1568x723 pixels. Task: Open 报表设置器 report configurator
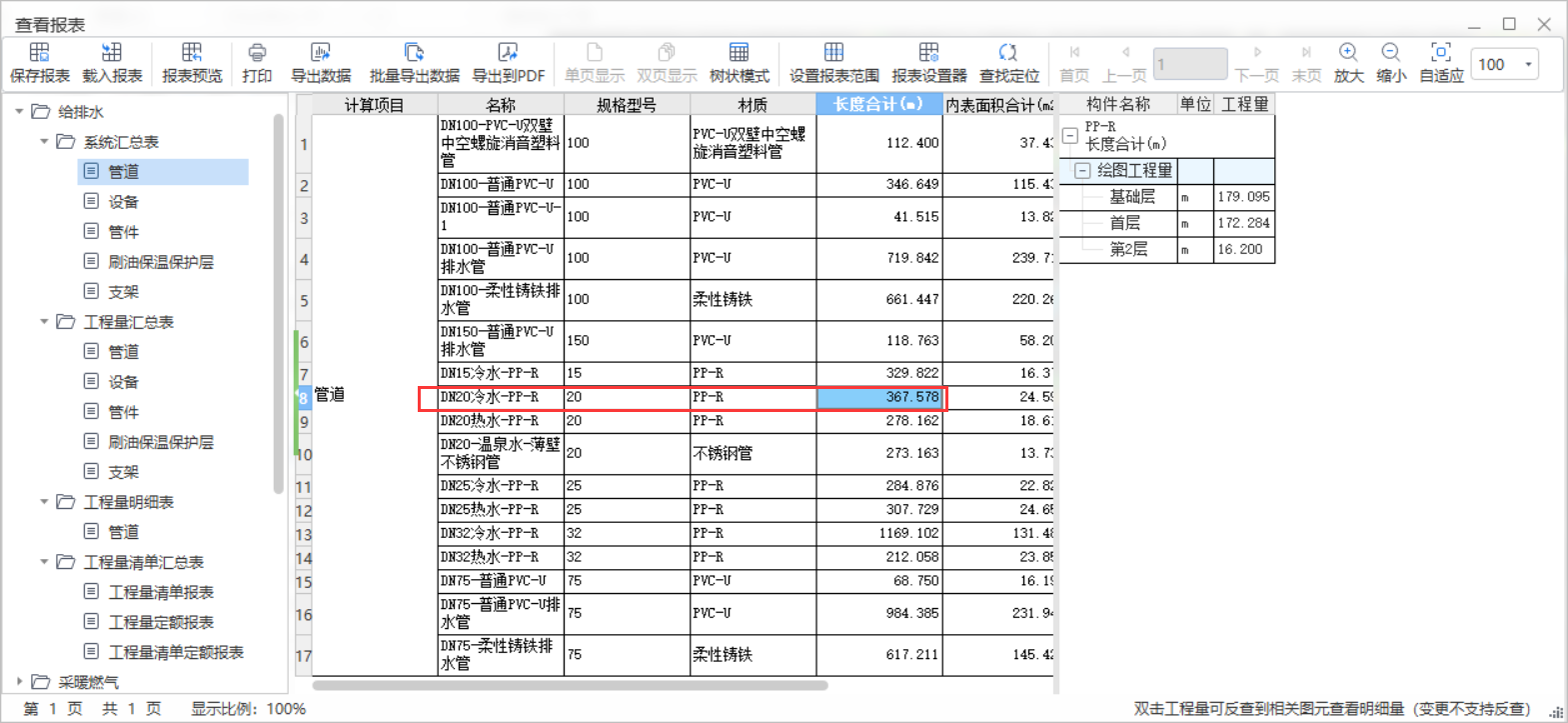(928, 62)
